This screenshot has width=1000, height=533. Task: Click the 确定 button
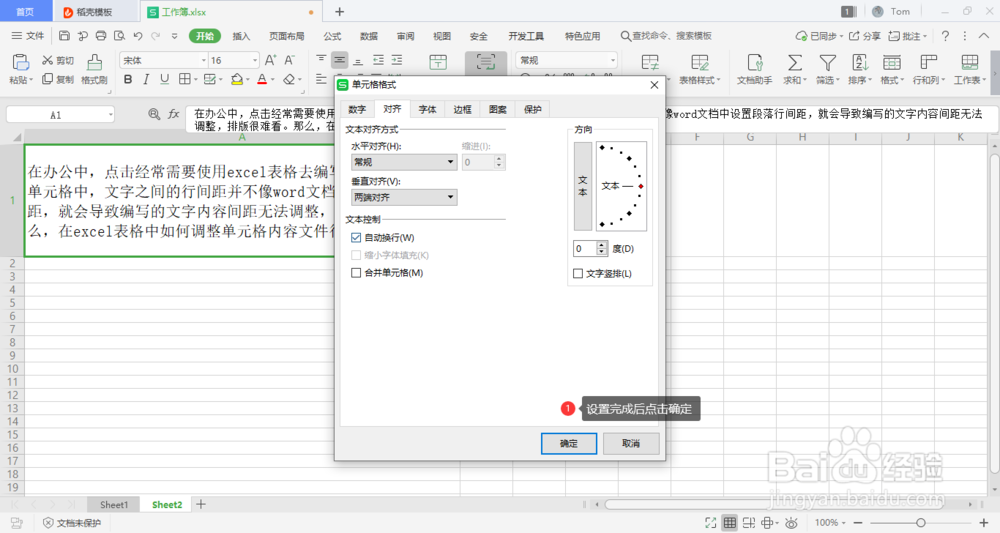click(x=569, y=444)
